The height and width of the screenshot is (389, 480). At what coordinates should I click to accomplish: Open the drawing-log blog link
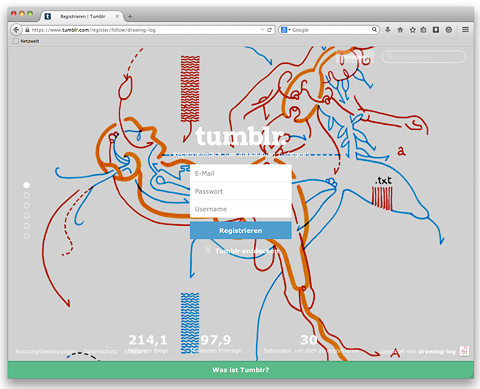point(437,351)
